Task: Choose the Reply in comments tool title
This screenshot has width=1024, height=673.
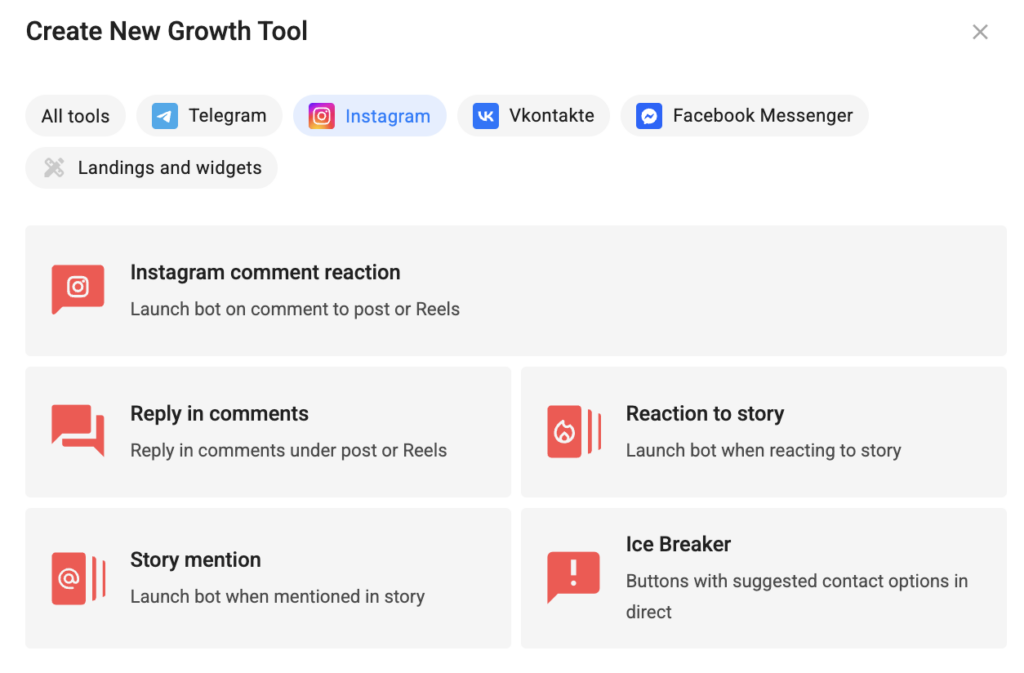Action: pyautogui.click(x=219, y=413)
